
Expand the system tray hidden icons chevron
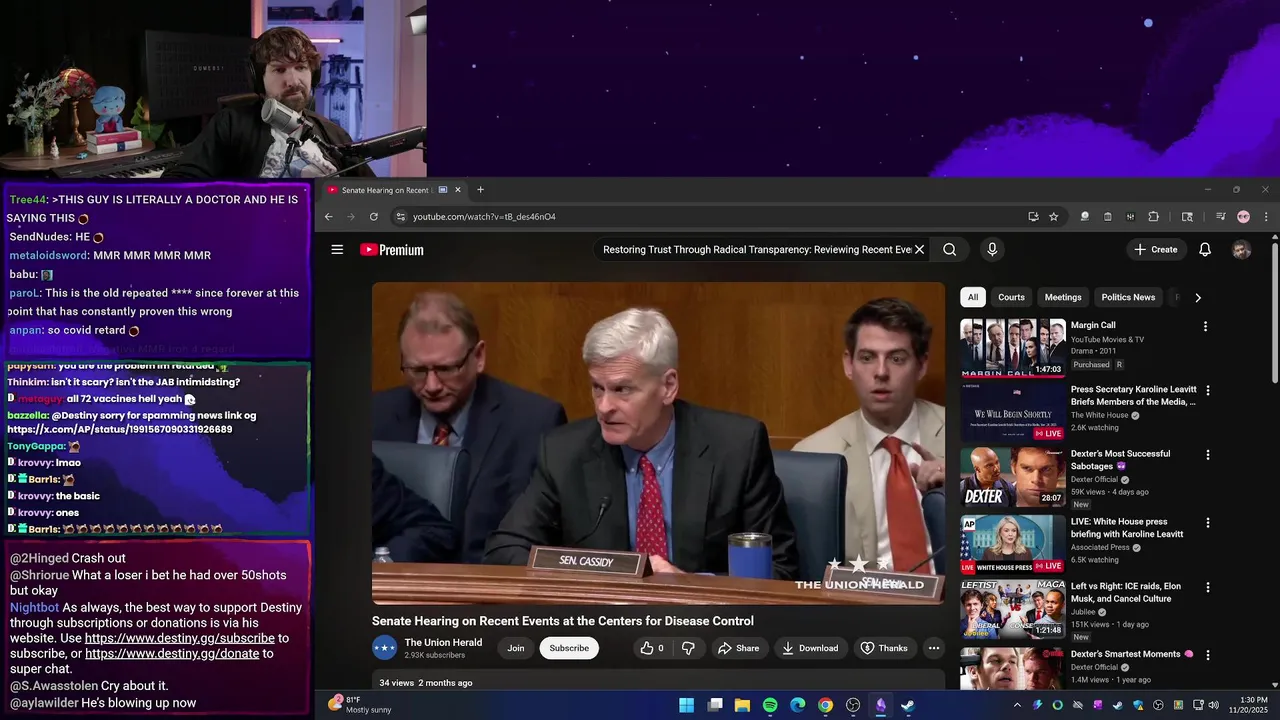(1017, 705)
